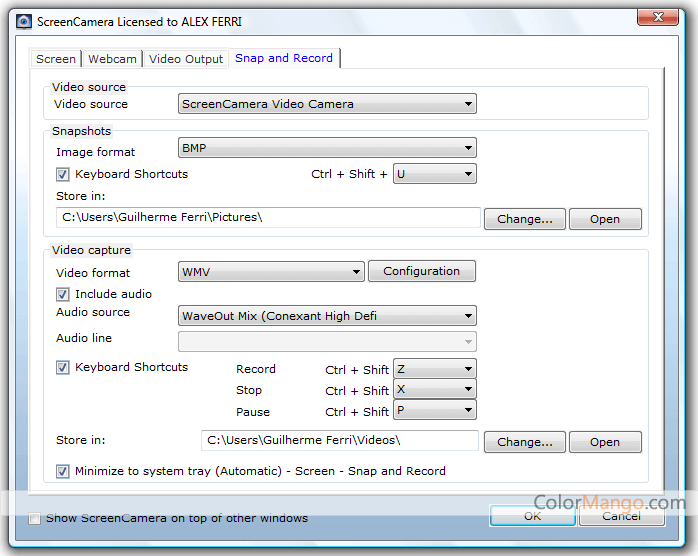Click Change button for Pictures folder
Screen dimensions: 698x556
coord(525,219)
